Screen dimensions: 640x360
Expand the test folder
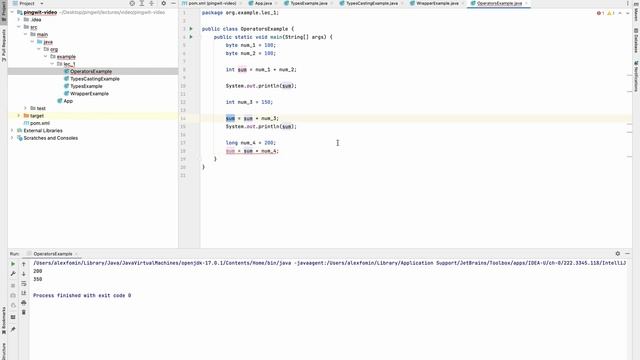click(25, 108)
